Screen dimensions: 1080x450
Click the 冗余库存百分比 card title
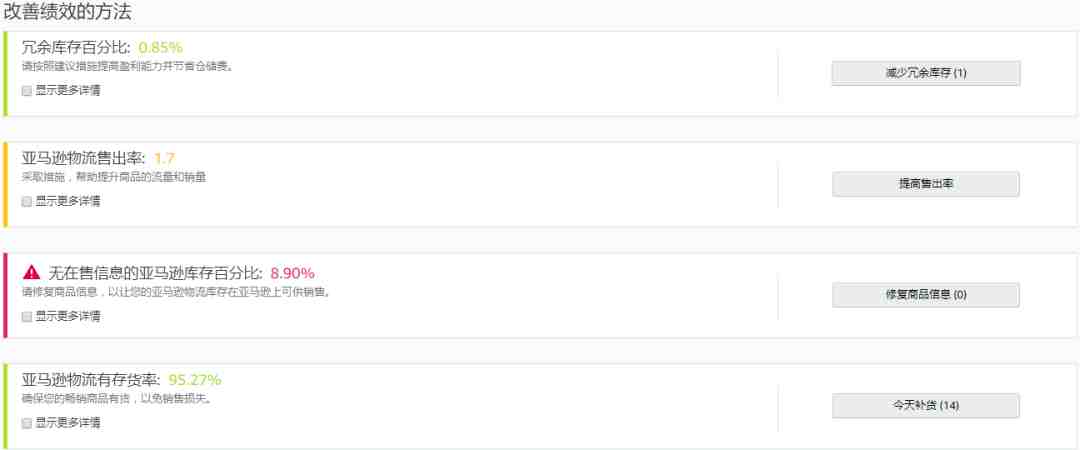click(x=76, y=48)
